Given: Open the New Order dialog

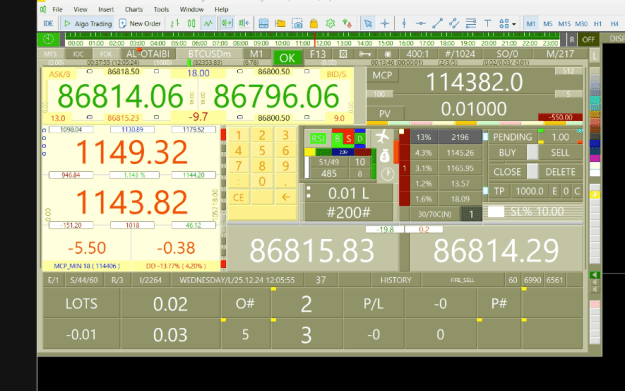Looking at the screenshot, I should click(x=140, y=24).
